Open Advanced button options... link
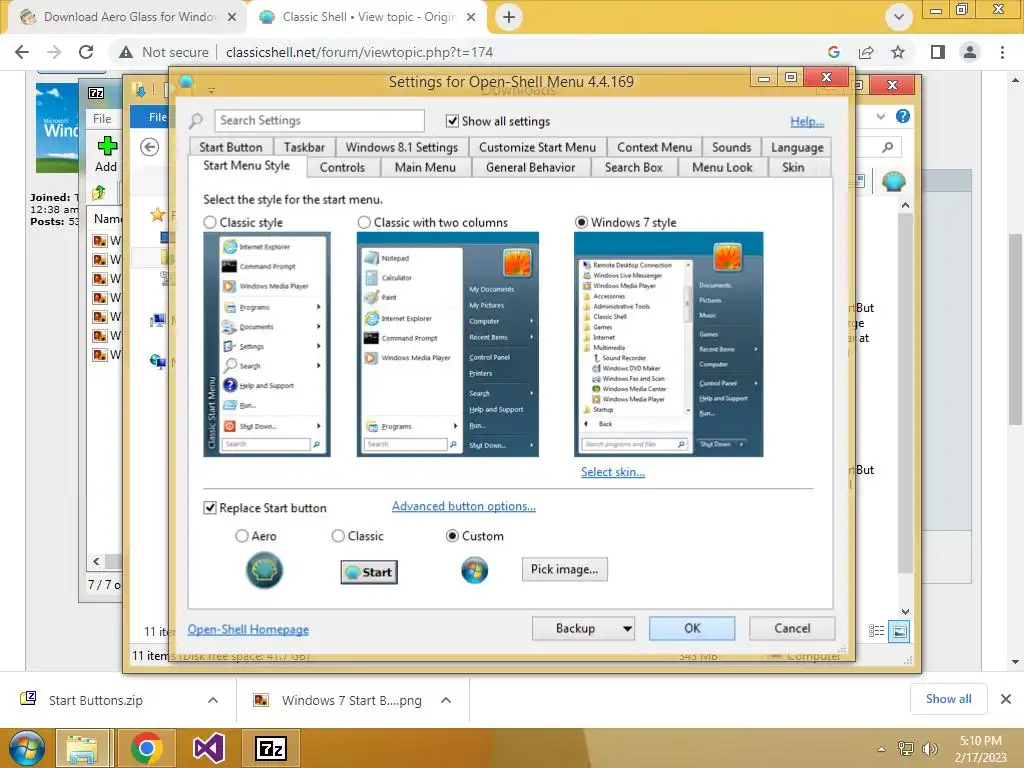Screen dimensions: 1024x768 (464, 506)
